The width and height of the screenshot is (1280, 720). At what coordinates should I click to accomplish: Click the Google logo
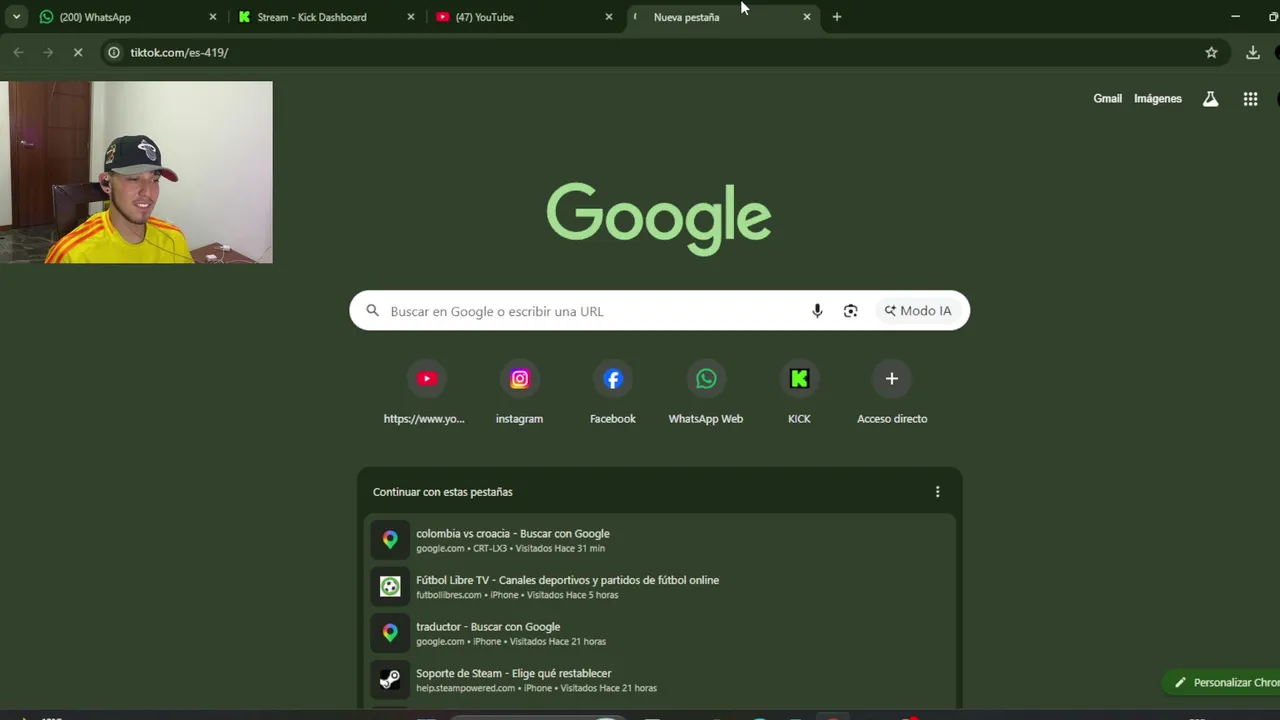(659, 217)
